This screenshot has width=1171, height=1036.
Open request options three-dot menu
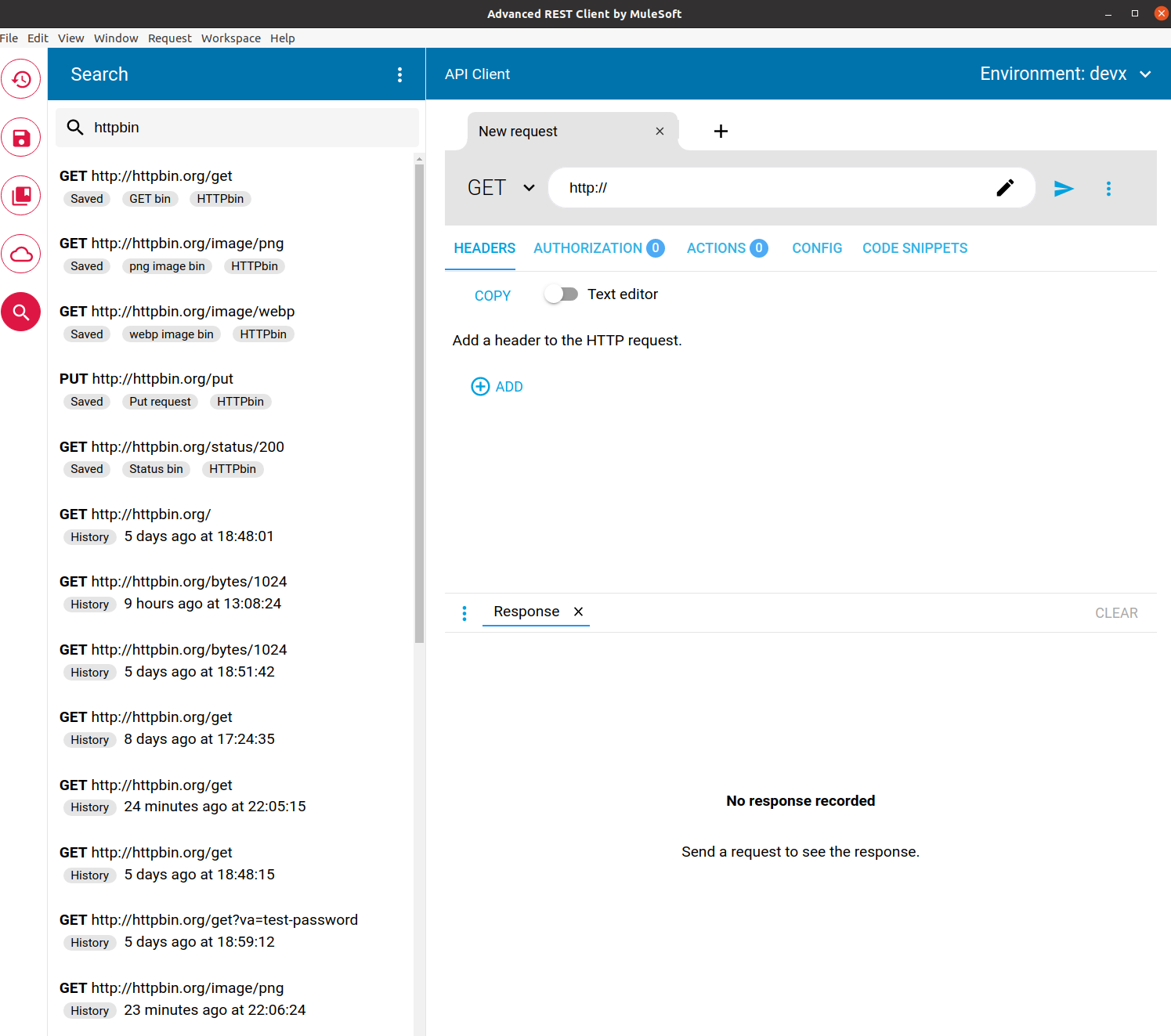click(1108, 188)
